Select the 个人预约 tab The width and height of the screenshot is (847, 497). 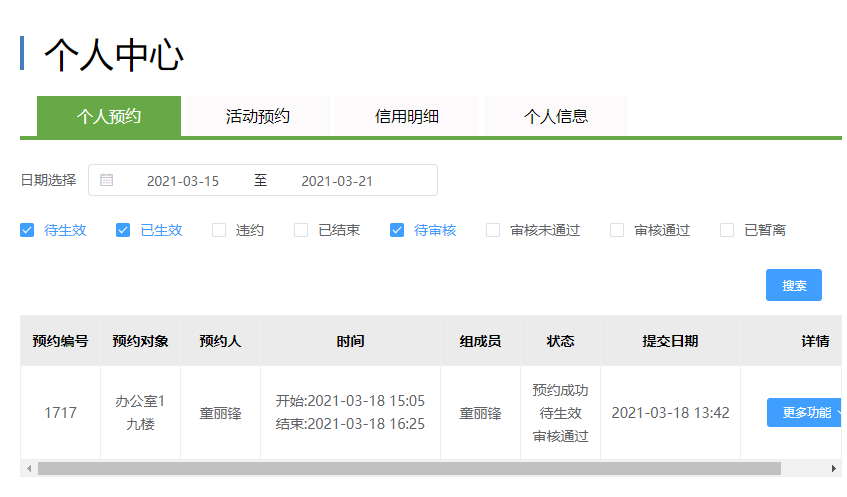(x=109, y=116)
